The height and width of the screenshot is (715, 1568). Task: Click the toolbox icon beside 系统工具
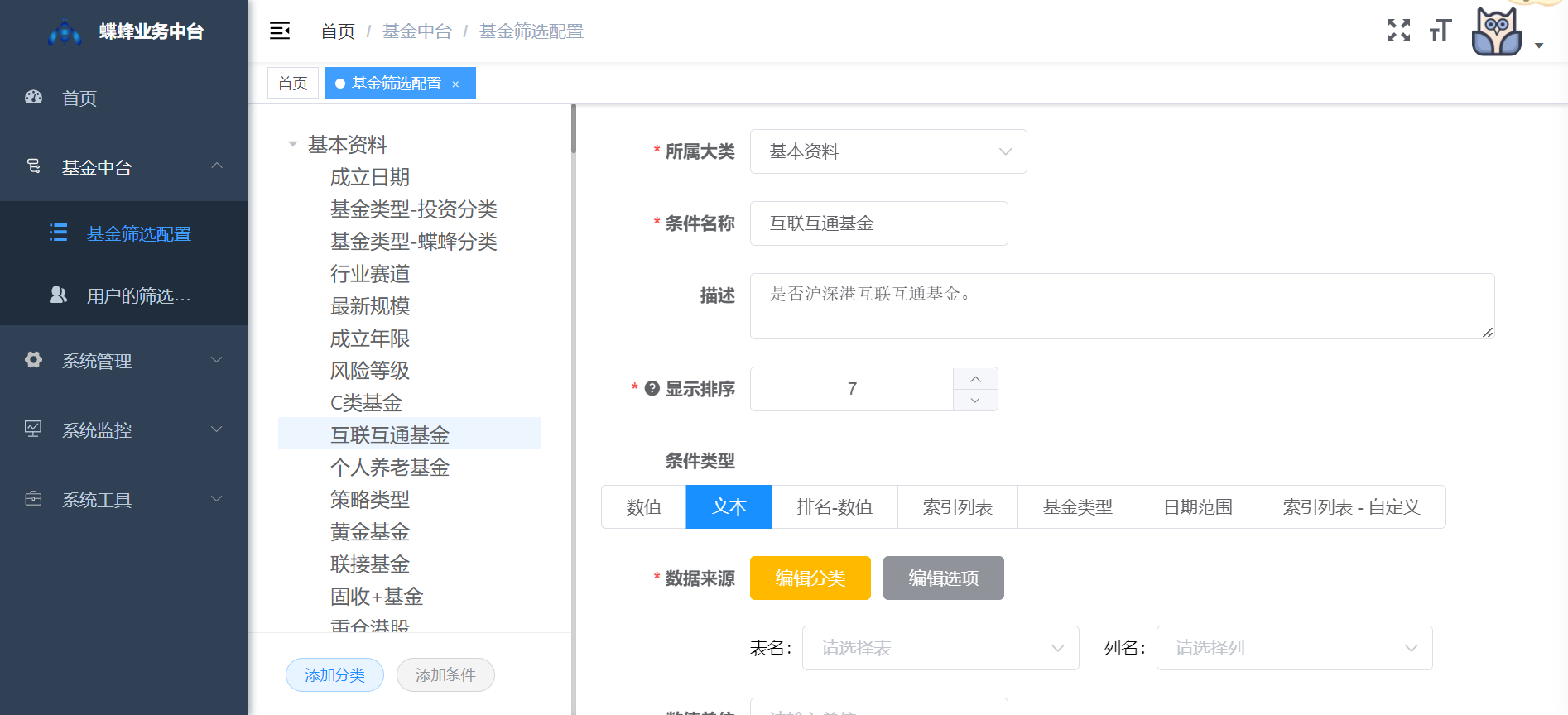point(34,499)
